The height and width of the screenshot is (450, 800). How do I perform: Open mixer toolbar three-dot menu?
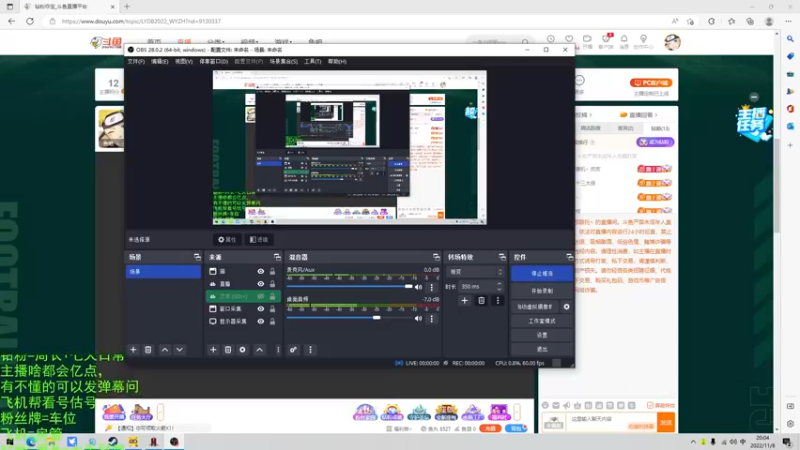(x=310, y=349)
